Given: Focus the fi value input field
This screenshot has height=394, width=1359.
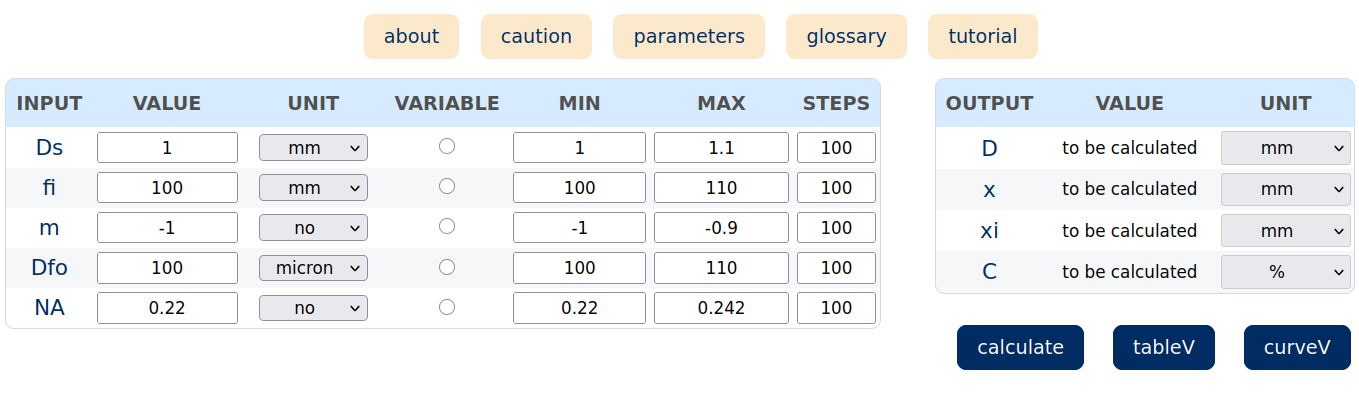Looking at the screenshot, I should (x=167, y=188).
